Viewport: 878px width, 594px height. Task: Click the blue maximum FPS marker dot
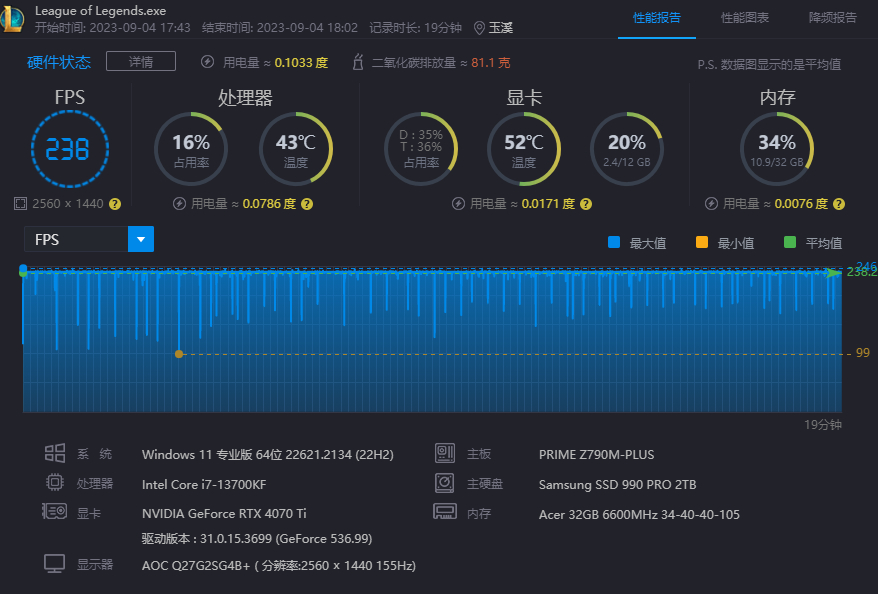click(x=23, y=268)
